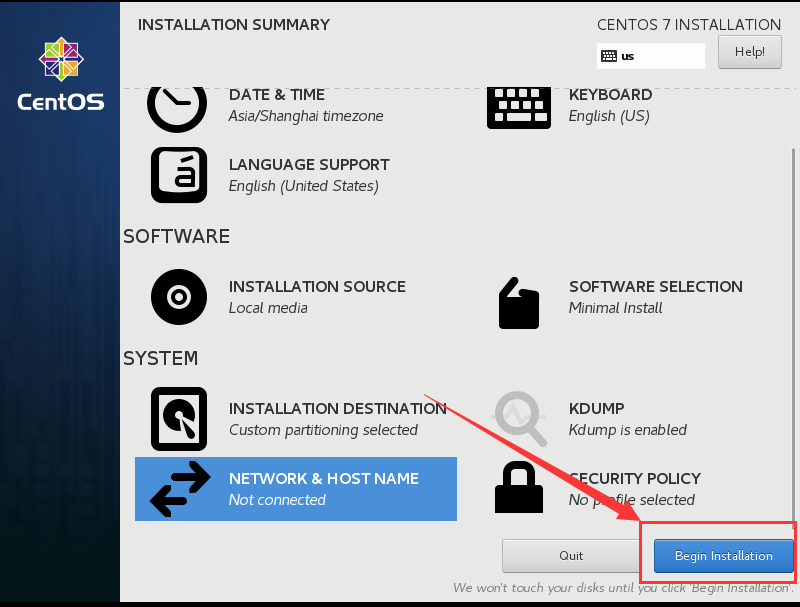
Task: Click Kdump is enabled text
Action: (628, 430)
